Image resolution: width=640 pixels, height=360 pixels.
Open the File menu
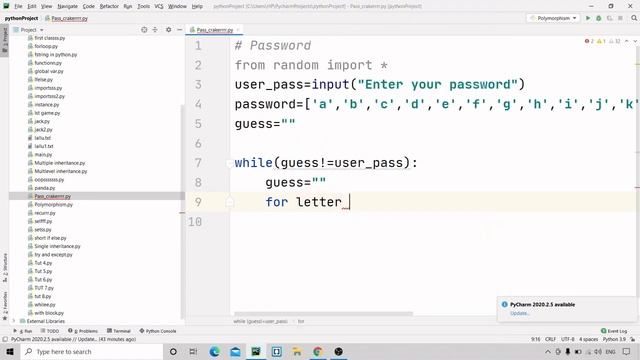pos(18,6)
